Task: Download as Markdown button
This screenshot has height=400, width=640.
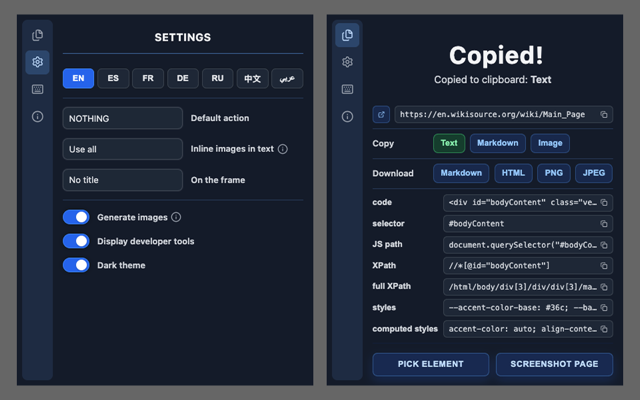Action: tap(461, 173)
